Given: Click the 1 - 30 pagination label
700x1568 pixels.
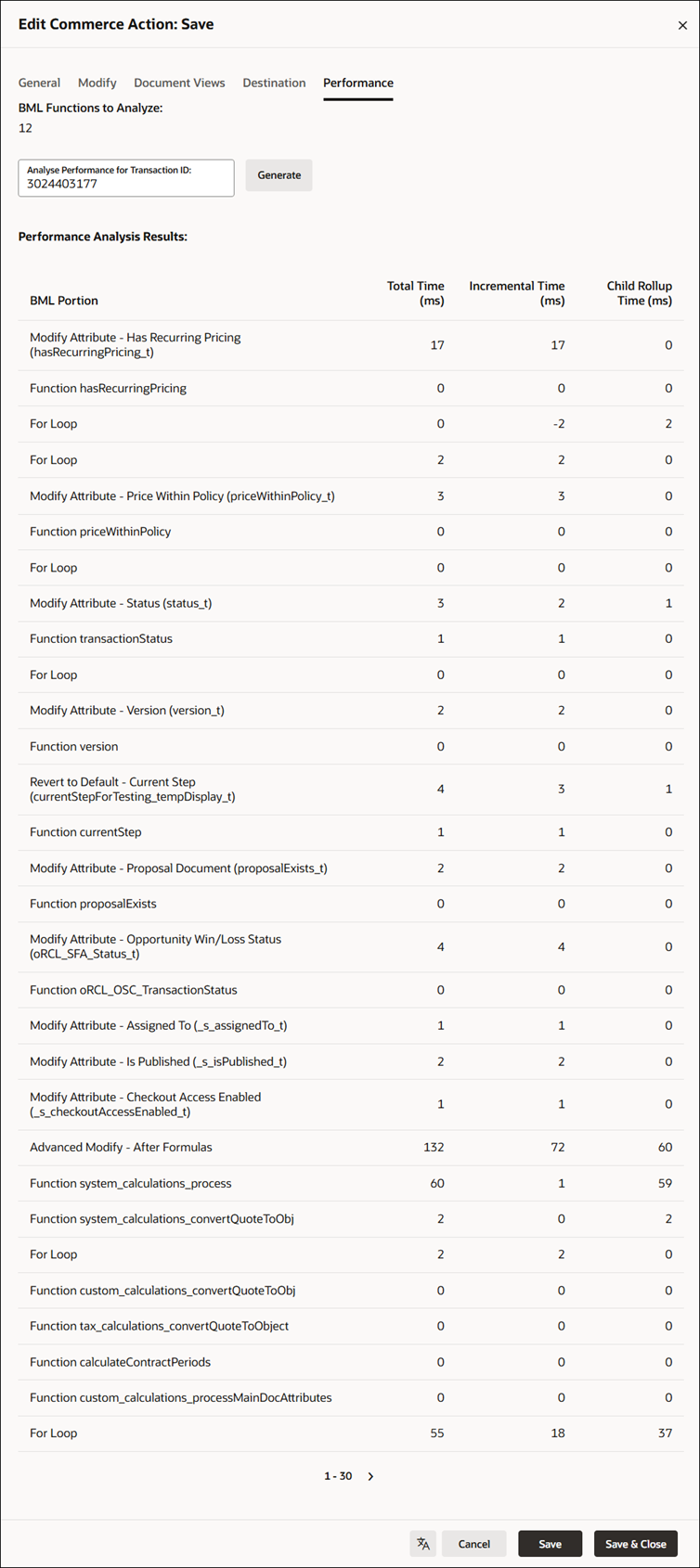Looking at the screenshot, I should (x=337, y=1475).
